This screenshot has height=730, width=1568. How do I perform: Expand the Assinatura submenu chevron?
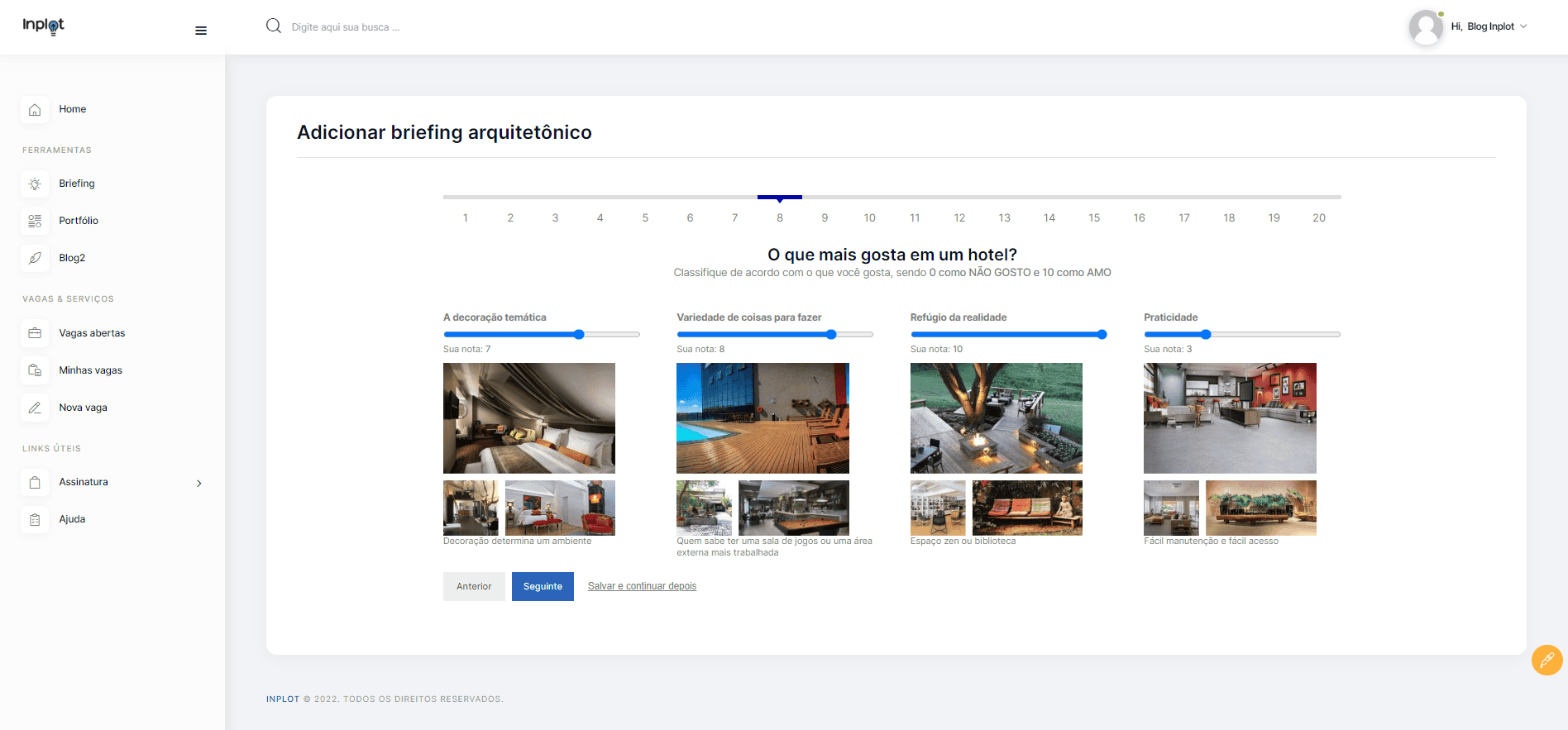(x=199, y=483)
